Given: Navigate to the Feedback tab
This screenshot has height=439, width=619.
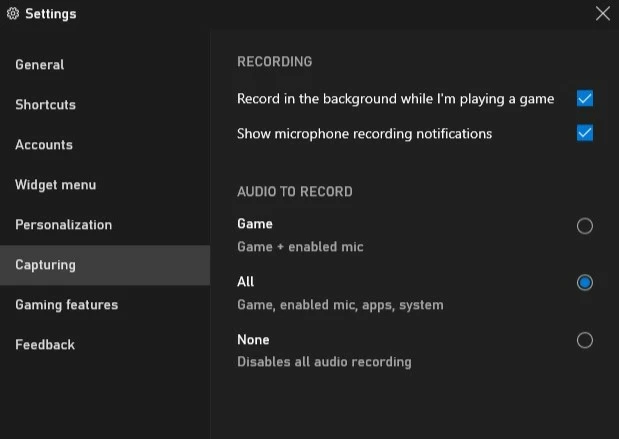Looking at the screenshot, I should click(45, 345).
